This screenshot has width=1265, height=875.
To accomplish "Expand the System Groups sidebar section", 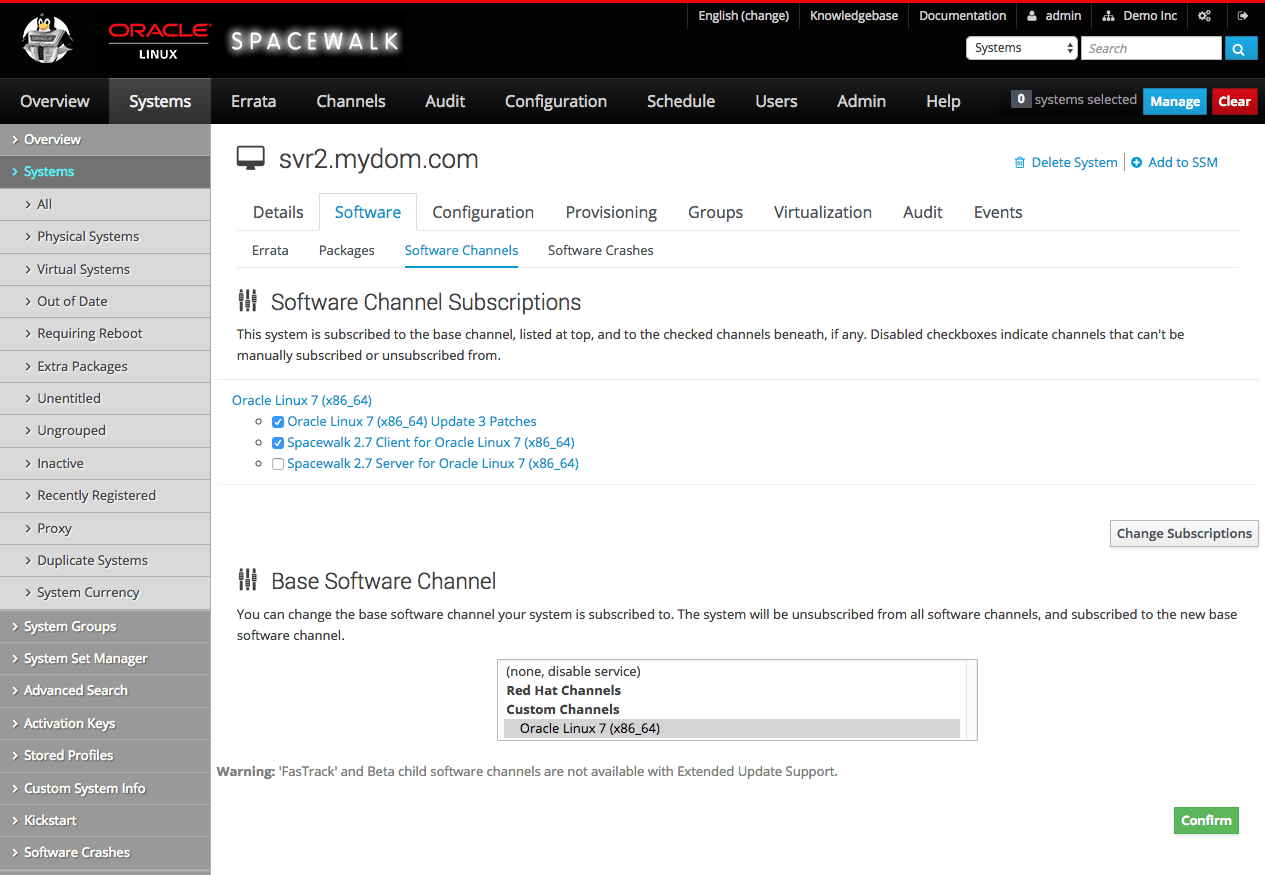I will tap(105, 626).
